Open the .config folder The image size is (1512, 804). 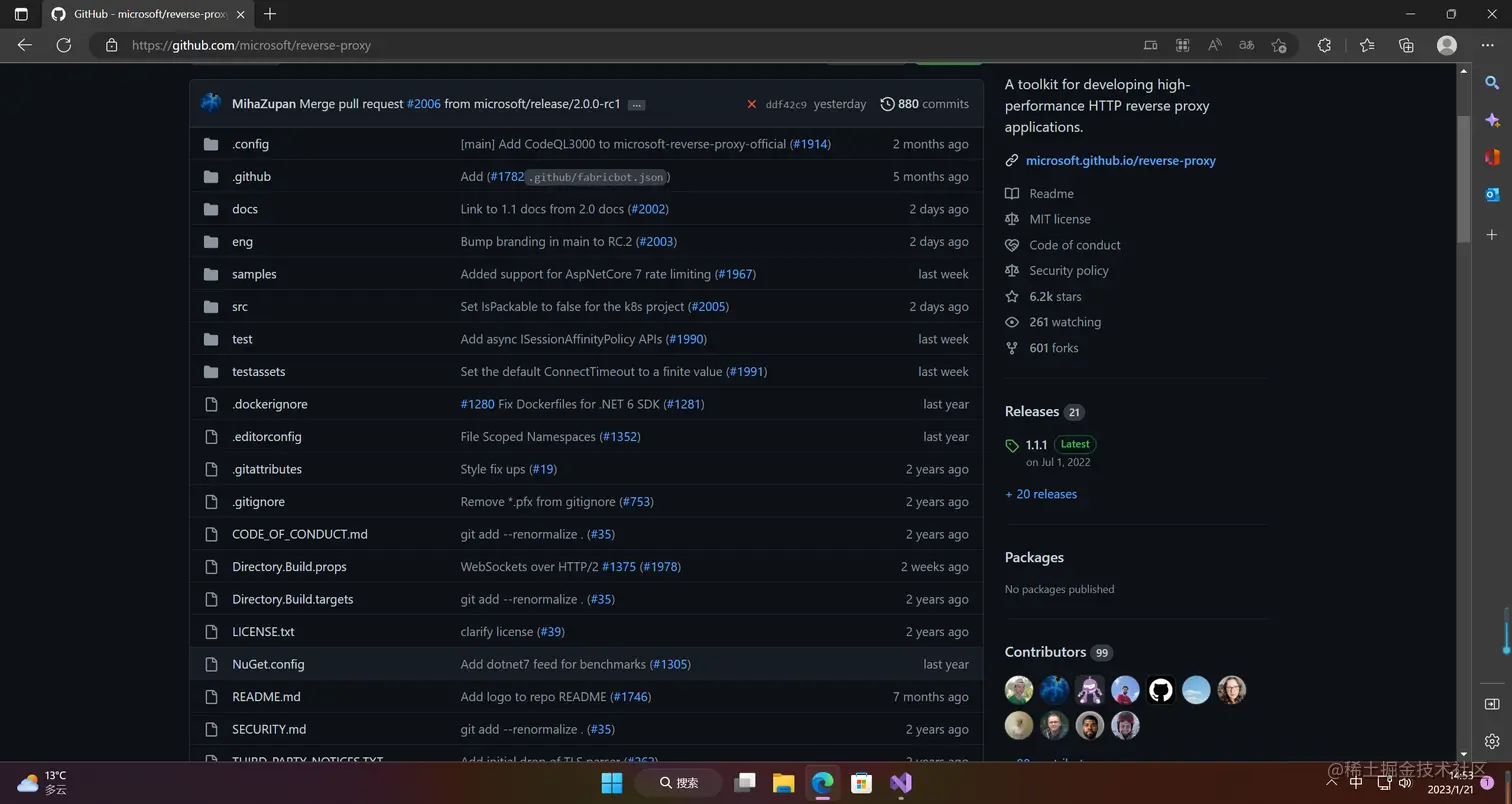[x=250, y=144]
